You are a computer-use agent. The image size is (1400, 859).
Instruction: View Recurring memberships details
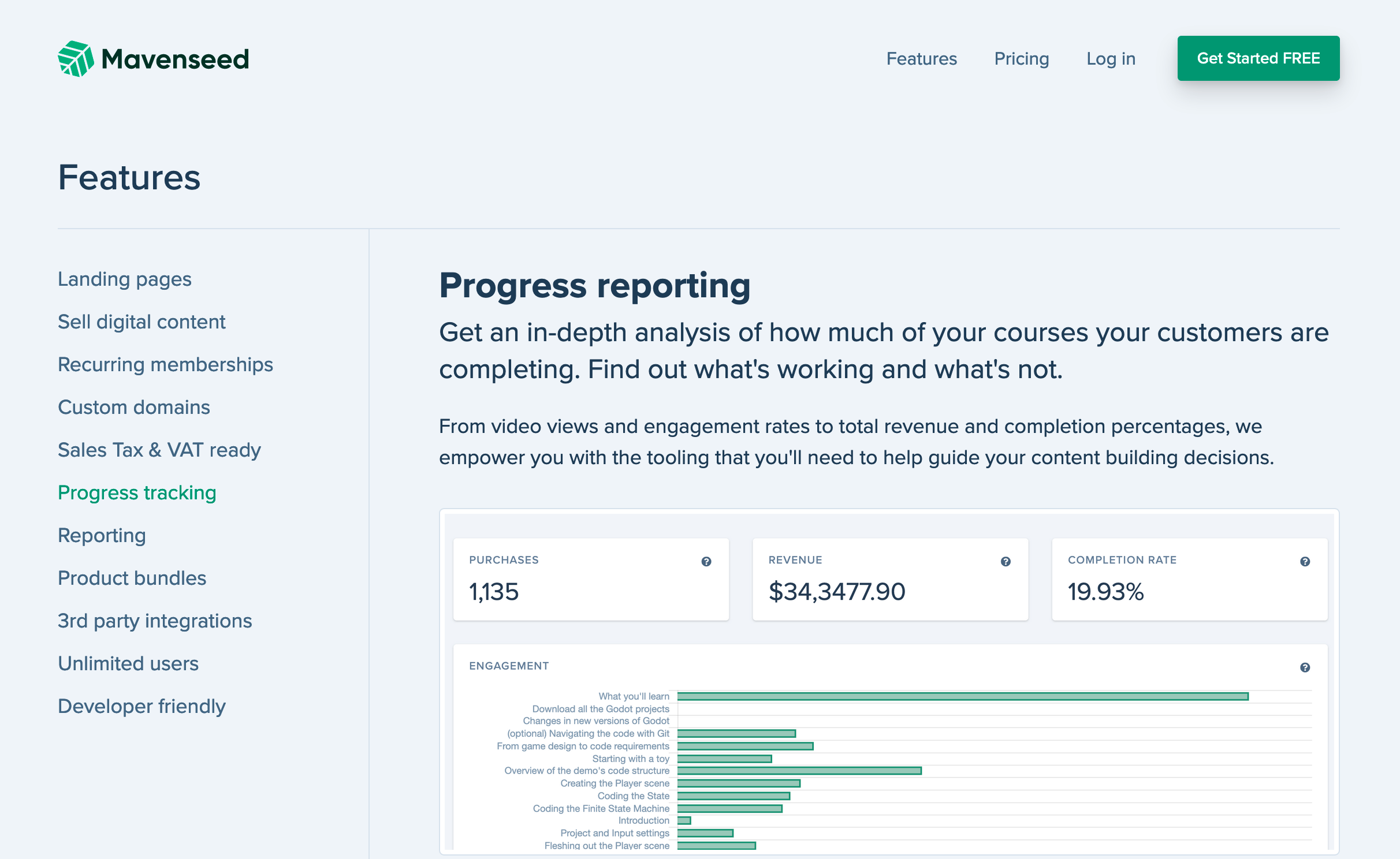165,364
